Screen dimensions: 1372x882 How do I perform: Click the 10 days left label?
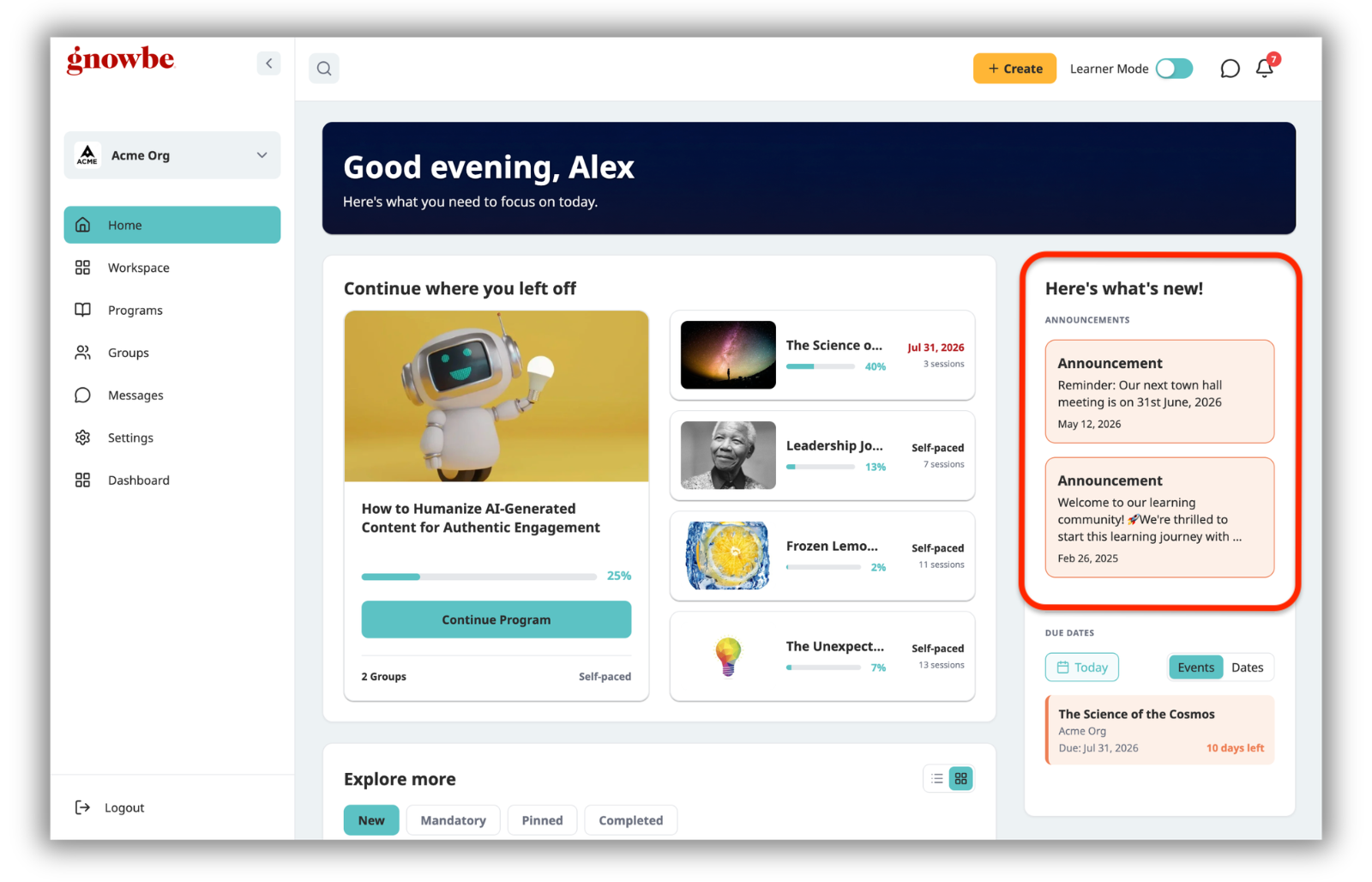[x=1235, y=748]
